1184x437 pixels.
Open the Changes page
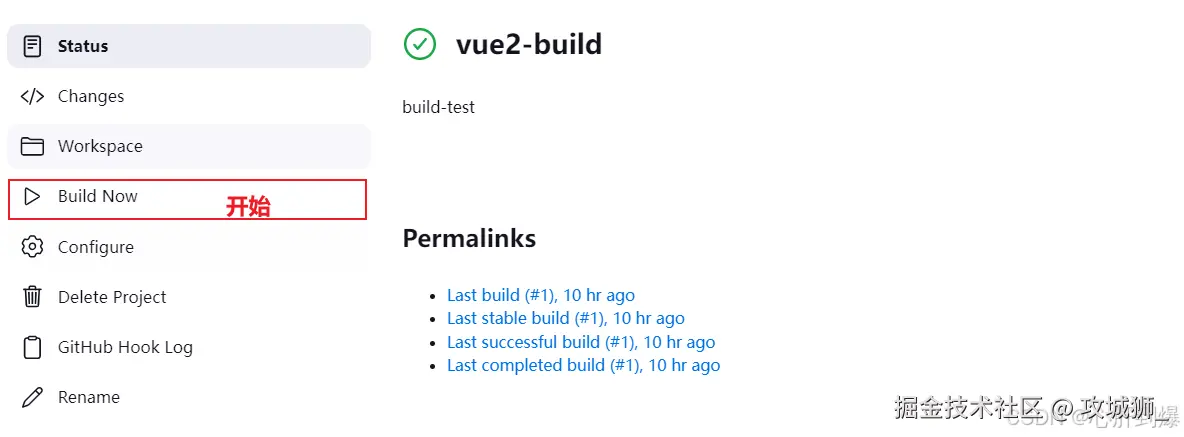91,96
